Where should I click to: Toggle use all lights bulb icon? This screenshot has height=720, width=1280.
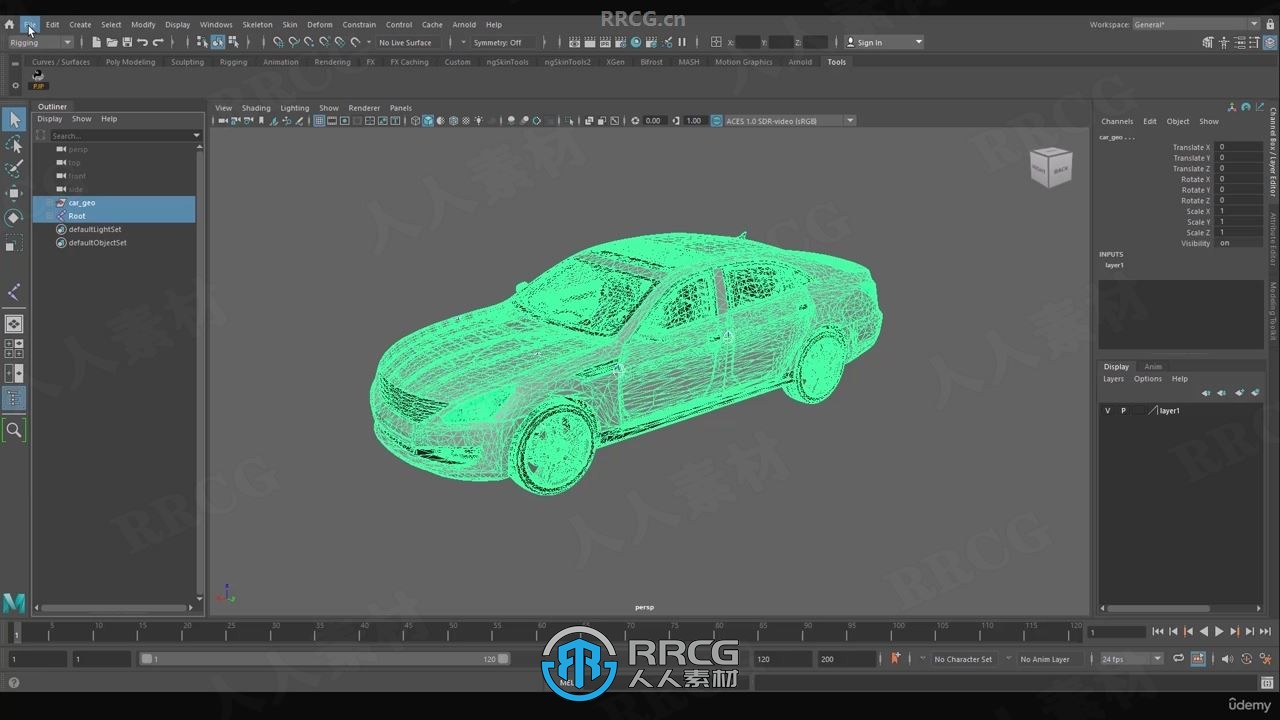[x=479, y=121]
